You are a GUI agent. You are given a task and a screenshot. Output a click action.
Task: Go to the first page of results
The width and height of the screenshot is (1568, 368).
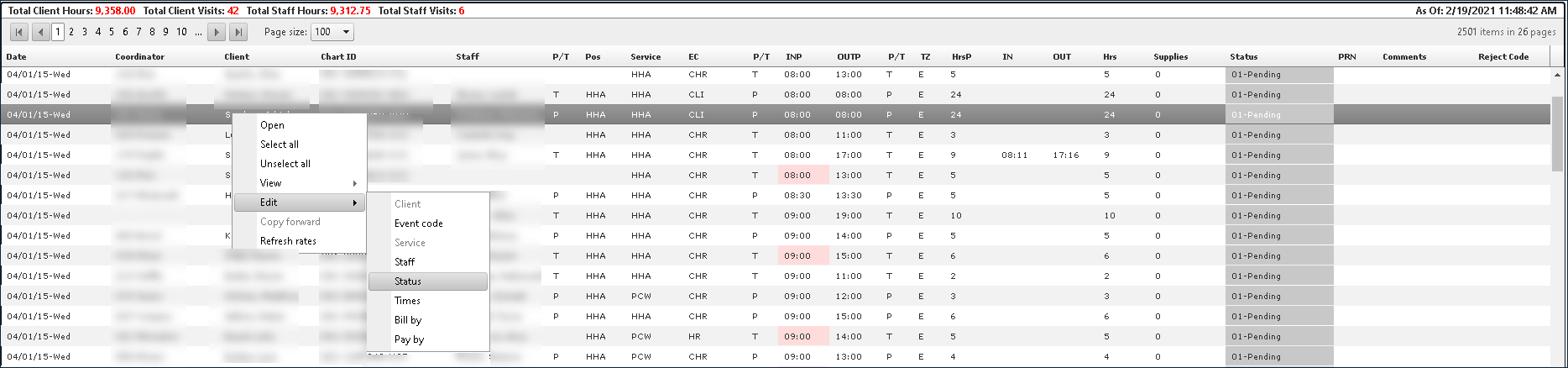click(x=18, y=32)
